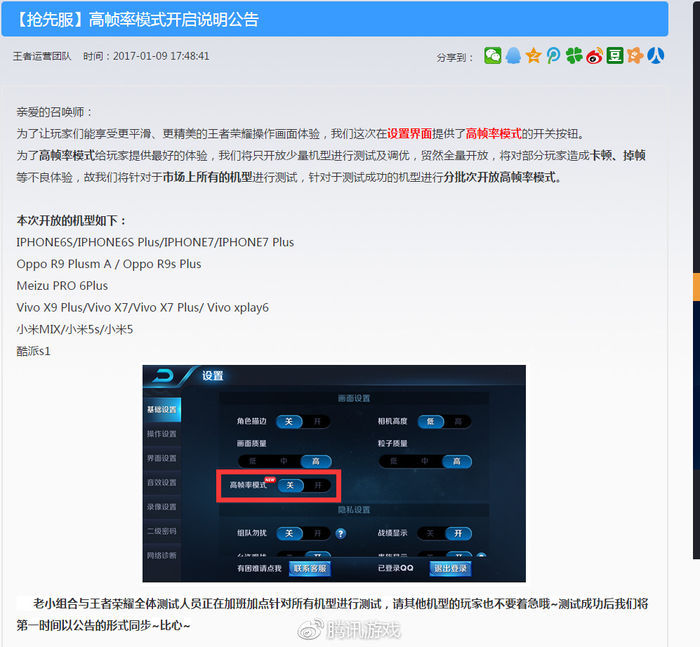Image resolution: width=700 pixels, height=647 pixels.
Task: Open the 音效设置 tab
Action: tap(162, 482)
